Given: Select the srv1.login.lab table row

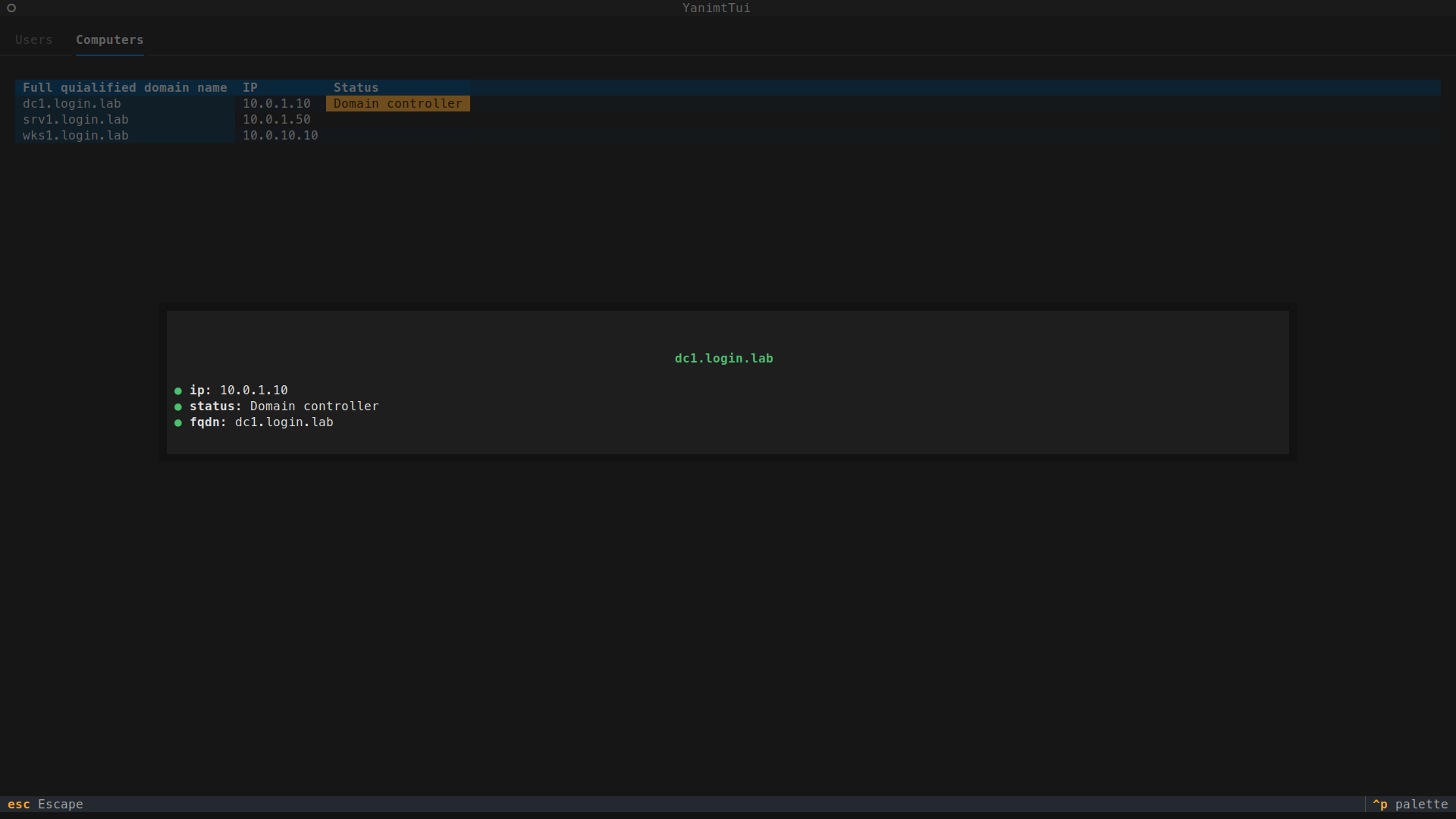Looking at the screenshot, I should tap(76, 120).
